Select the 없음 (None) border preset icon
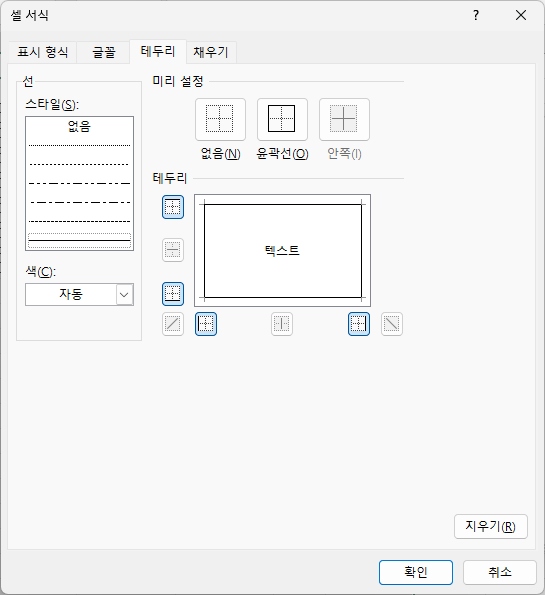Screen dimensions: 545x595 pyautogui.click(x=220, y=119)
